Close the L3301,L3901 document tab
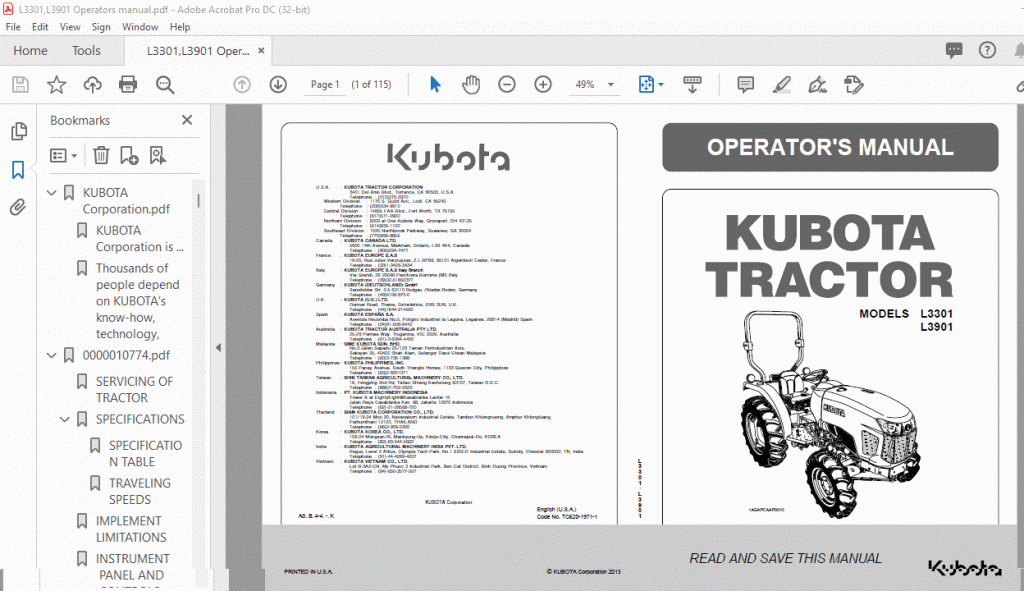 click(x=261, y=50)
